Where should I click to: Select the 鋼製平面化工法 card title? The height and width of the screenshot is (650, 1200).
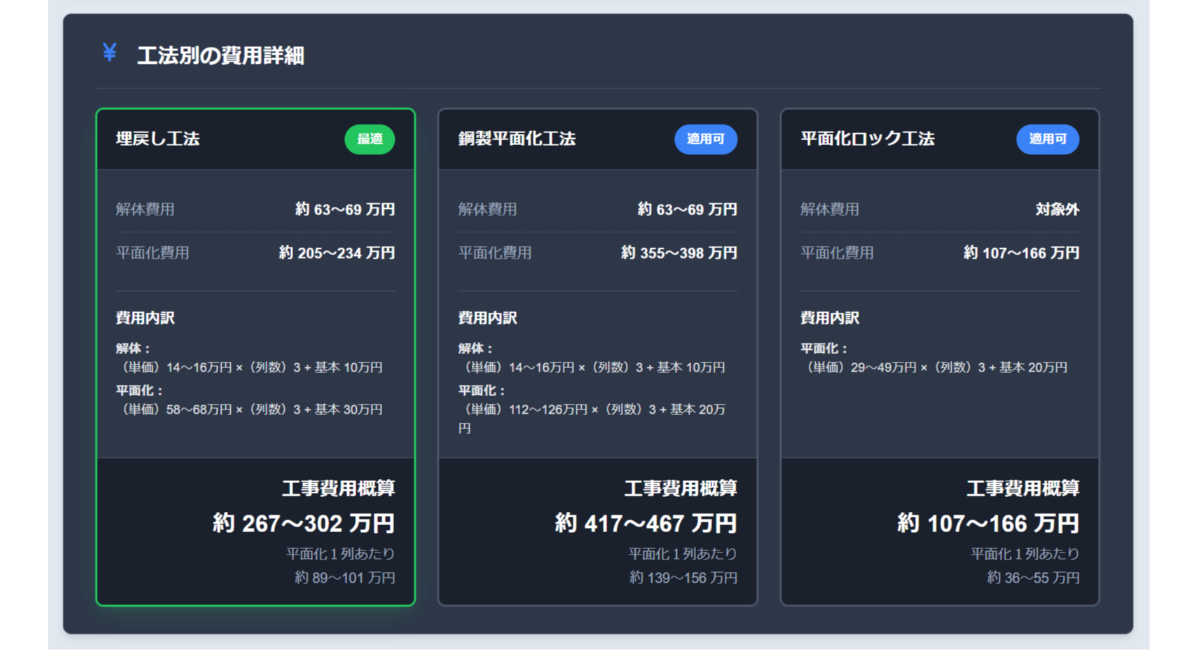(510, 139)
